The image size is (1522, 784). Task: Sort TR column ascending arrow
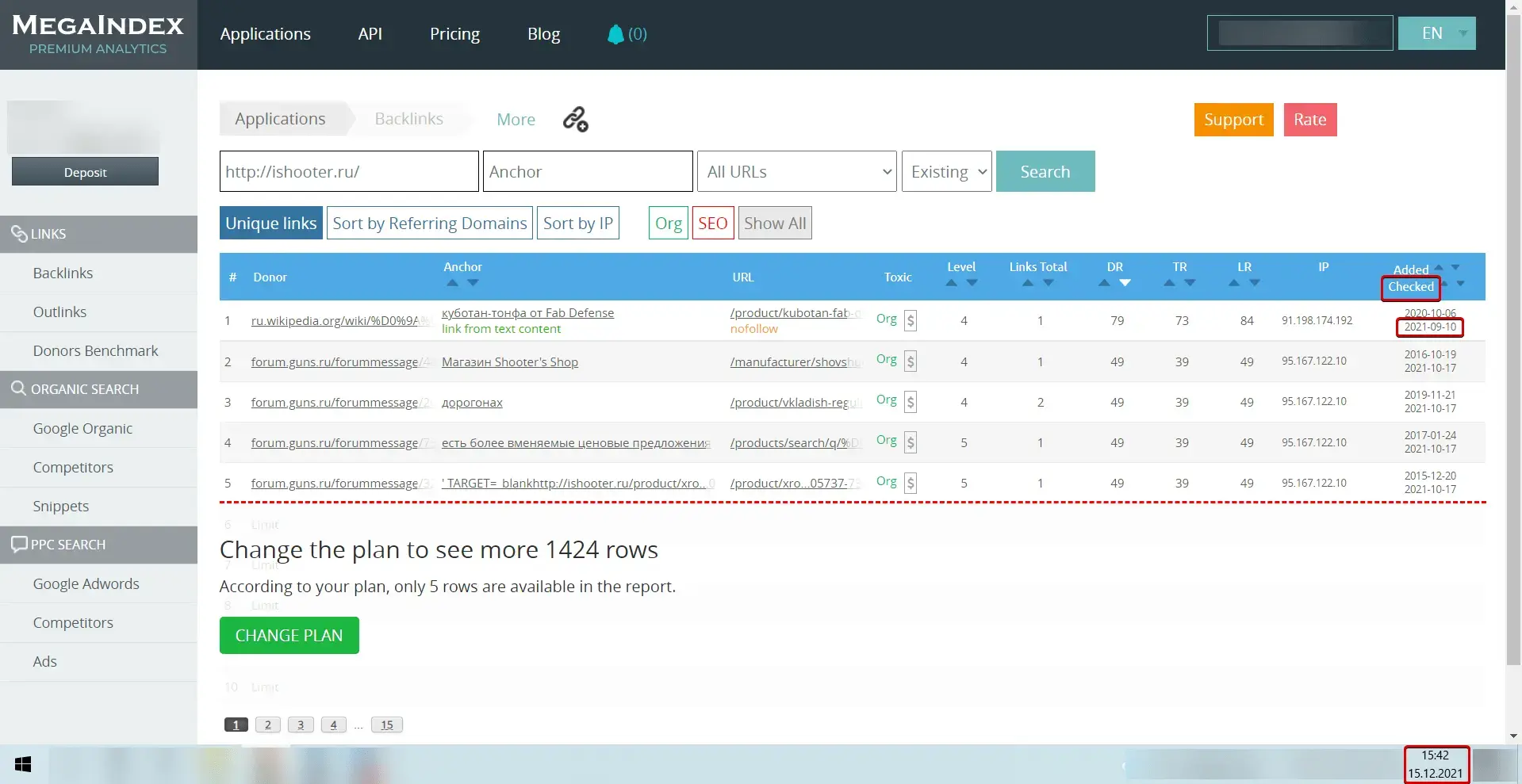[x=1169, y=283]
